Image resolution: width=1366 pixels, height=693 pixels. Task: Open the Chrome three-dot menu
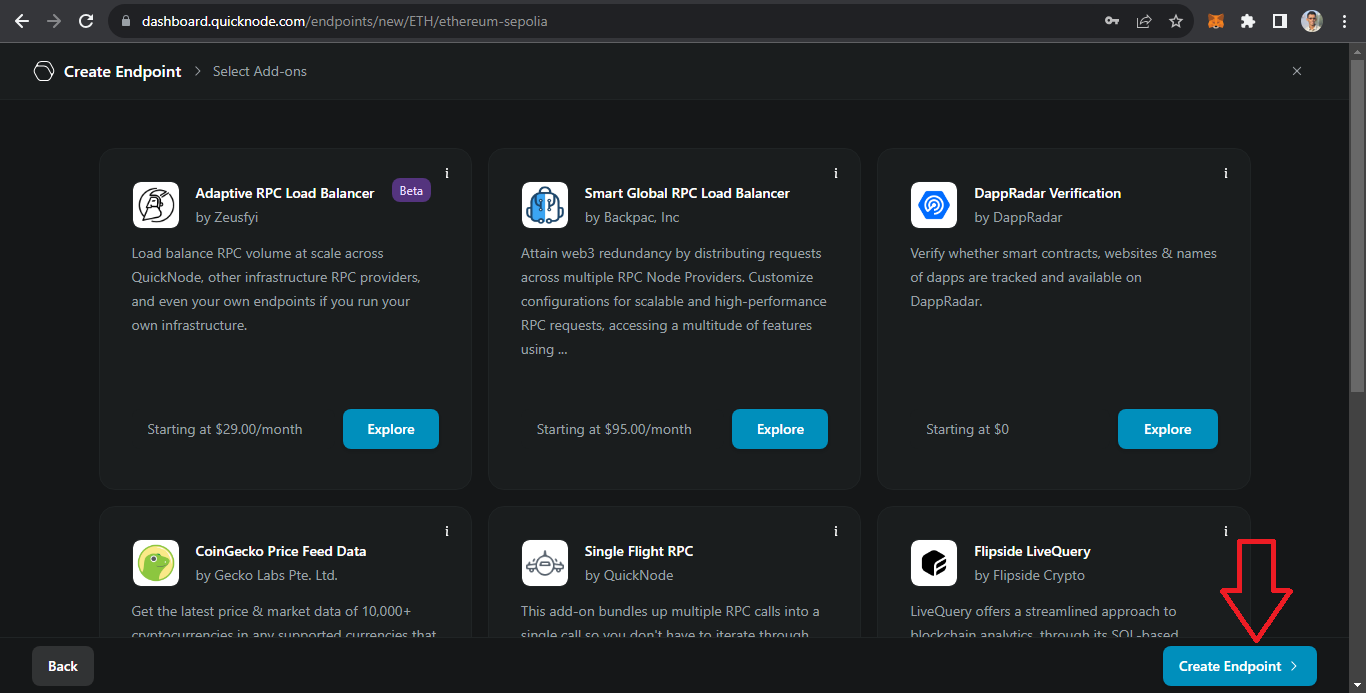(x=1344, y=21)
